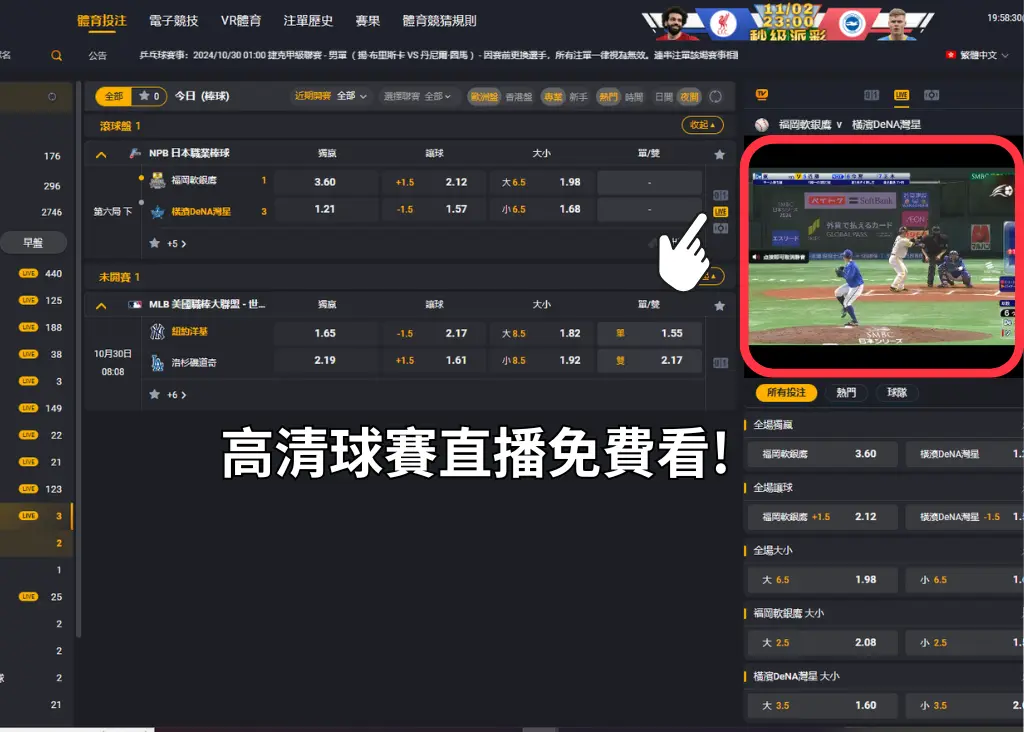Image resolution: width=1024 pixels, height=732 pixels.
Task: Click the refresh odds circular icon
Action: [x=716, y=97]
